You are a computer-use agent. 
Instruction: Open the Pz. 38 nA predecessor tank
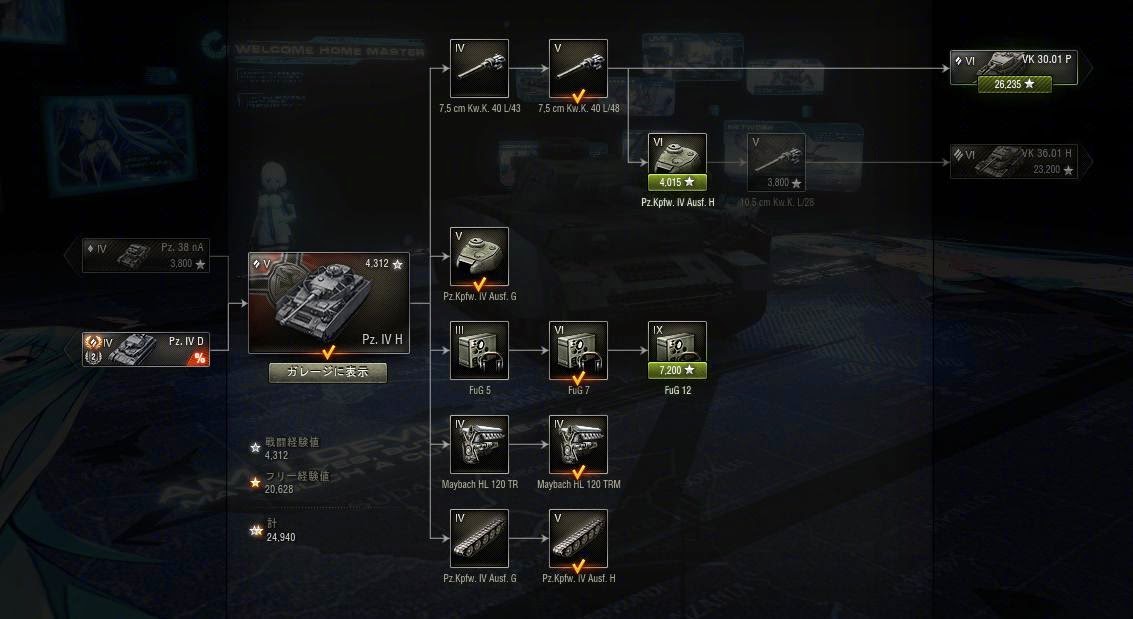click(x=146, y=256)
